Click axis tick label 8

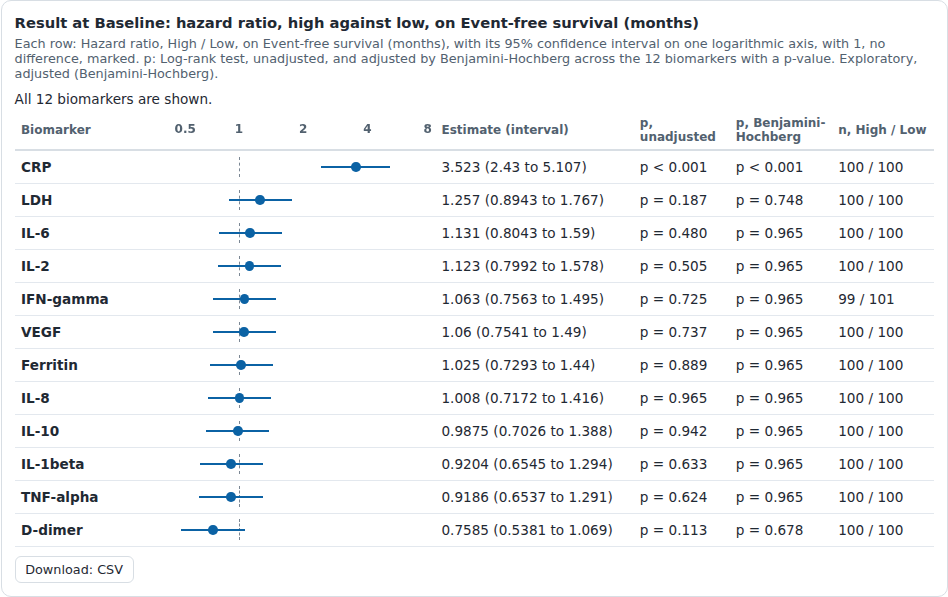427,129
